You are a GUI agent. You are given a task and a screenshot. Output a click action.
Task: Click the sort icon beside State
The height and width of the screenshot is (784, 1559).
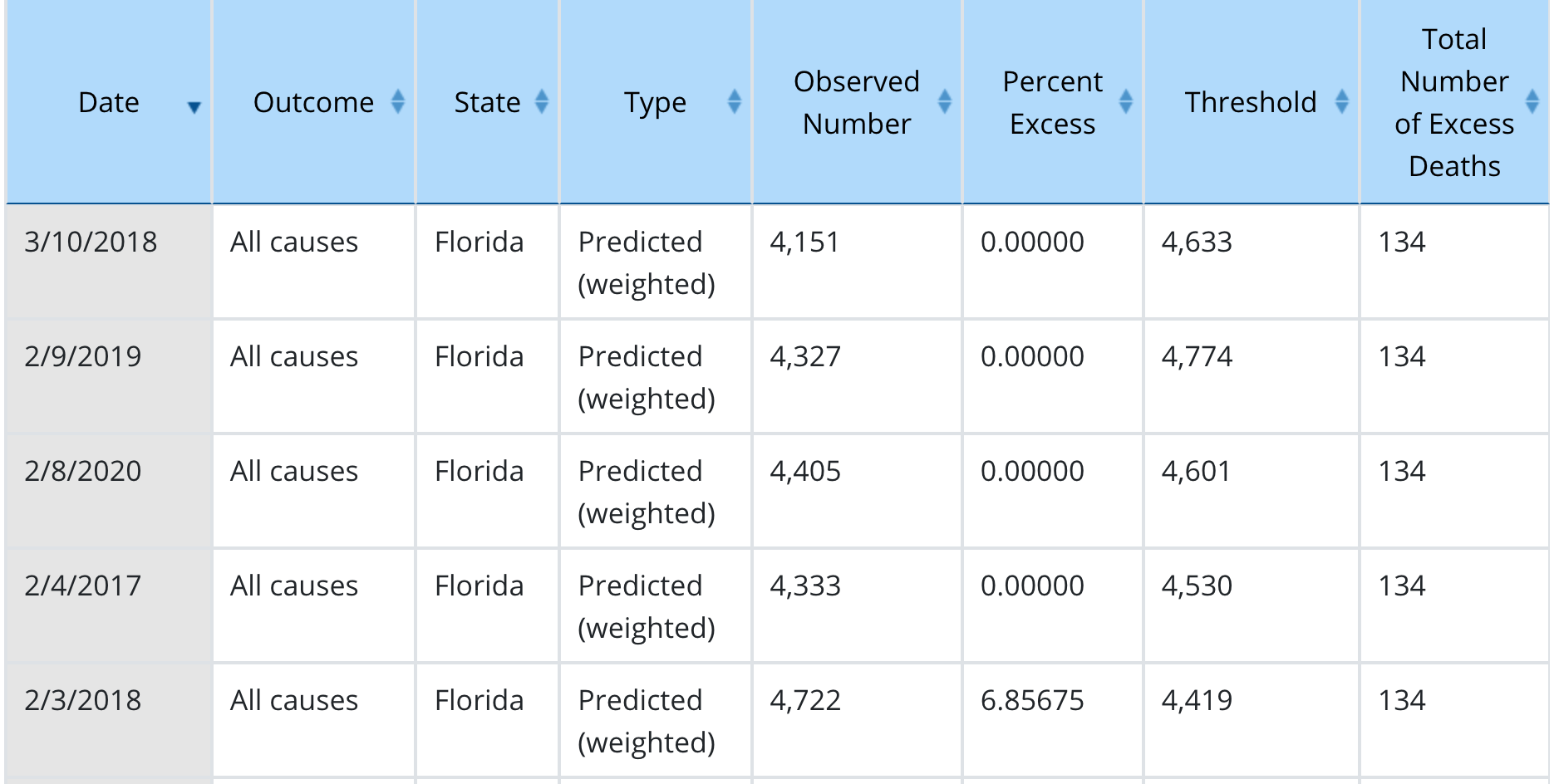(542, 103)
